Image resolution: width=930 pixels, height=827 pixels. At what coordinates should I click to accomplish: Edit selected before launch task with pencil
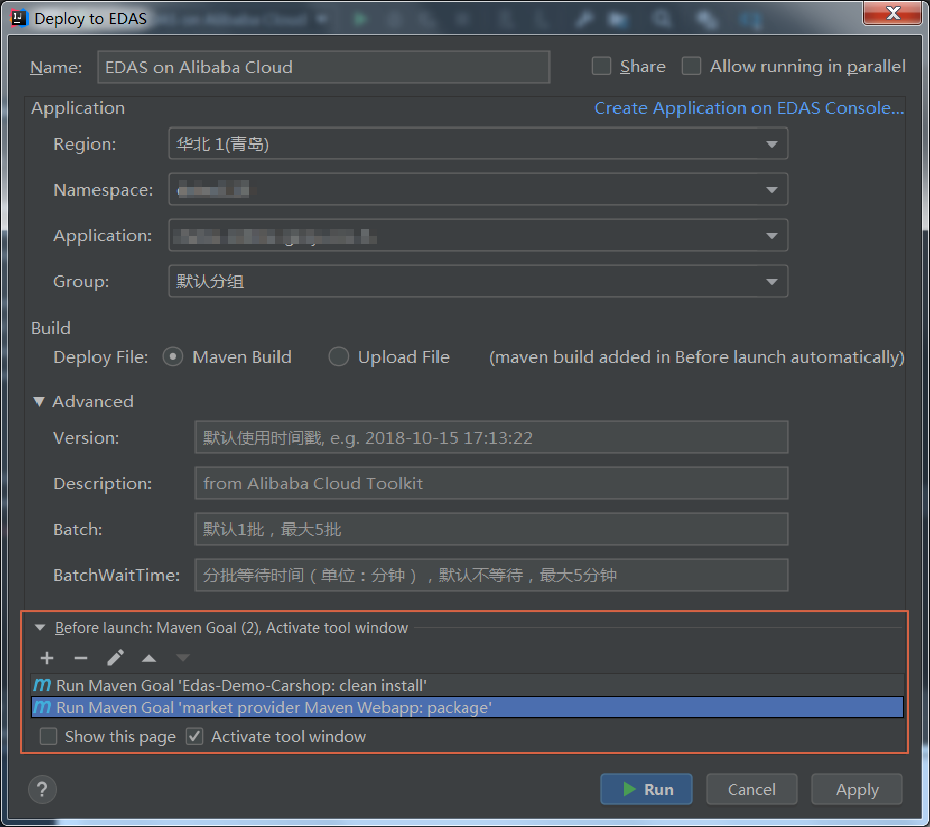tap(115, 657)
